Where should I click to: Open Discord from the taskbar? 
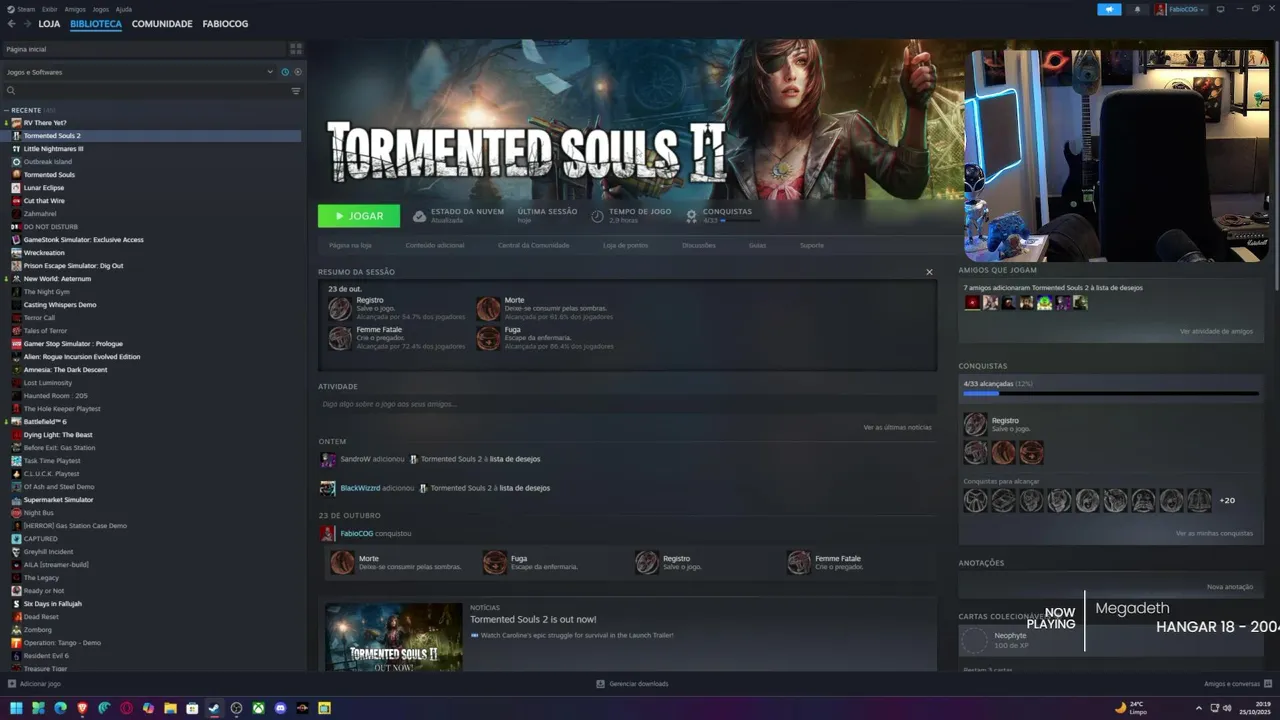(280, 708)
